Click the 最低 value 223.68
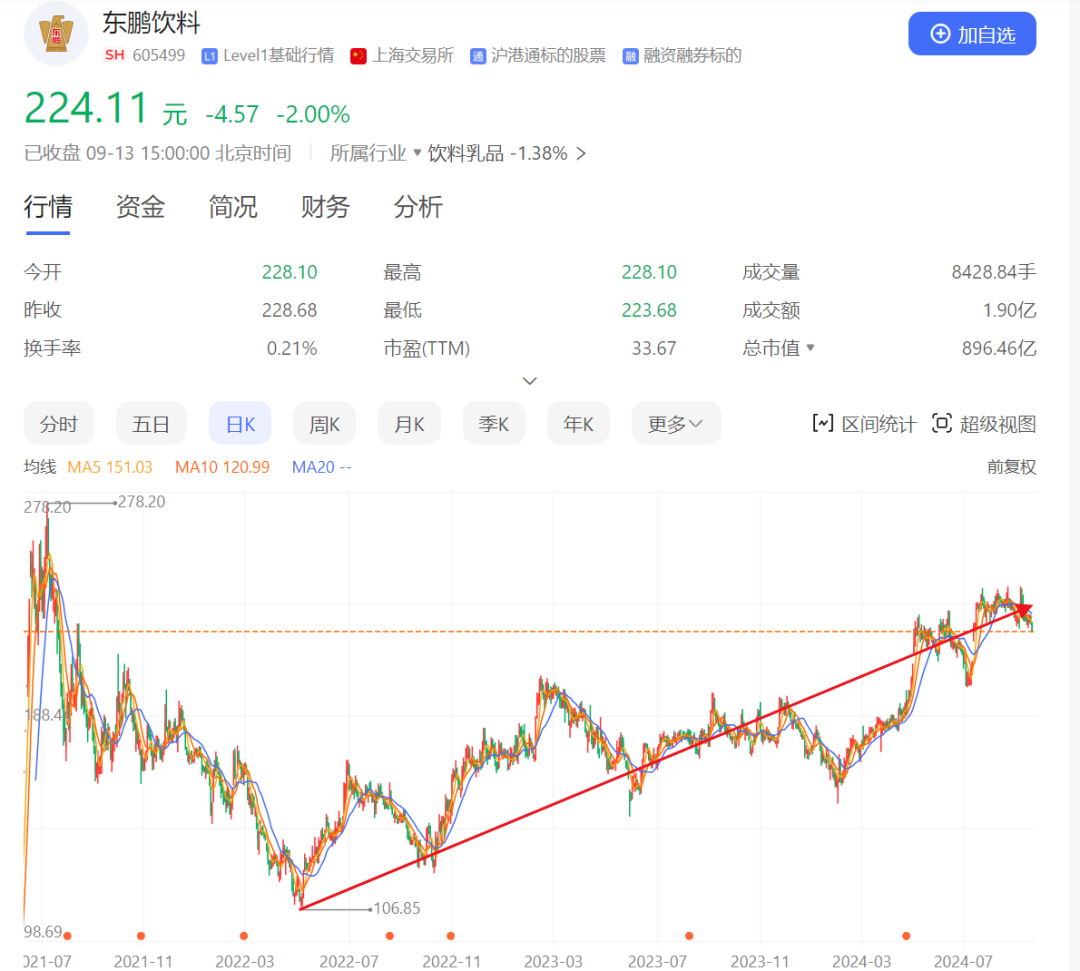The width and height of the screenshot is (1080, 971). tap(649, 310)
